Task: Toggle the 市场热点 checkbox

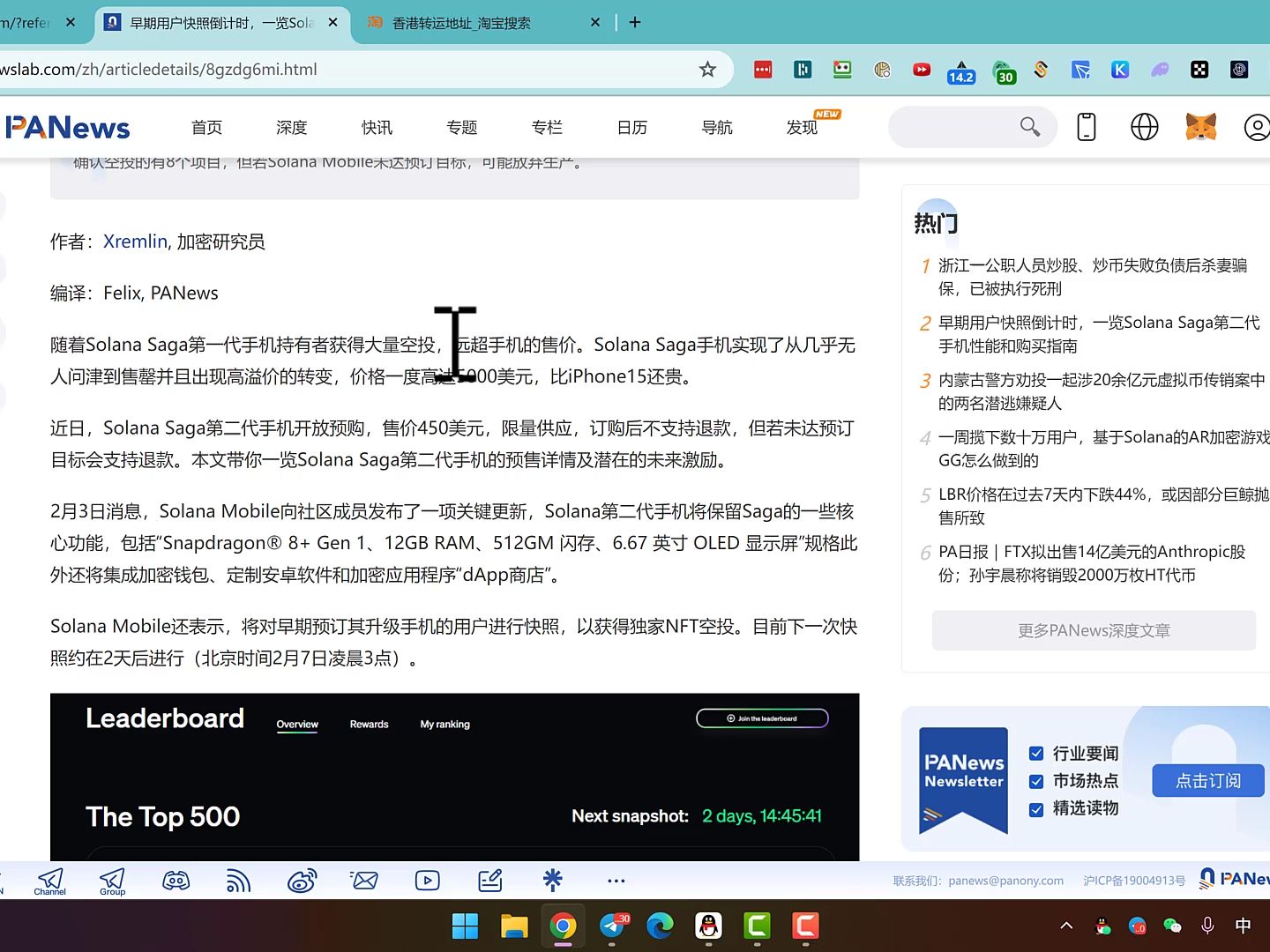Action: coord(1036,781)
